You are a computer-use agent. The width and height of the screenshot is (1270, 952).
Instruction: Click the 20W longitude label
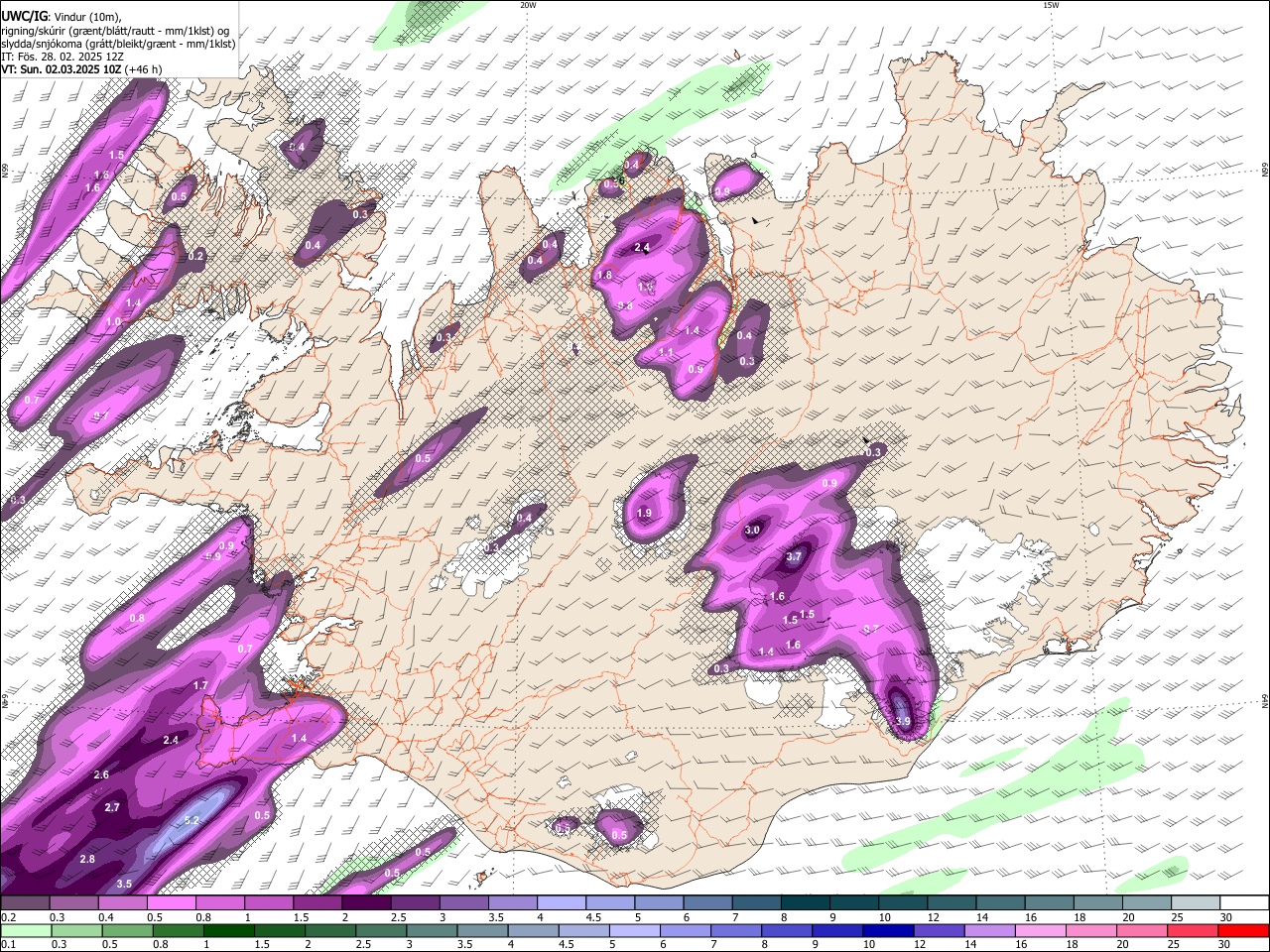click(x=528, y=5)
